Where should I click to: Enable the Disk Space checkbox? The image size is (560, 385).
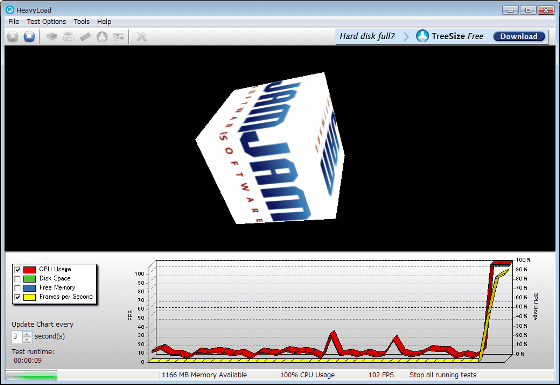click(x=17, y=279)
